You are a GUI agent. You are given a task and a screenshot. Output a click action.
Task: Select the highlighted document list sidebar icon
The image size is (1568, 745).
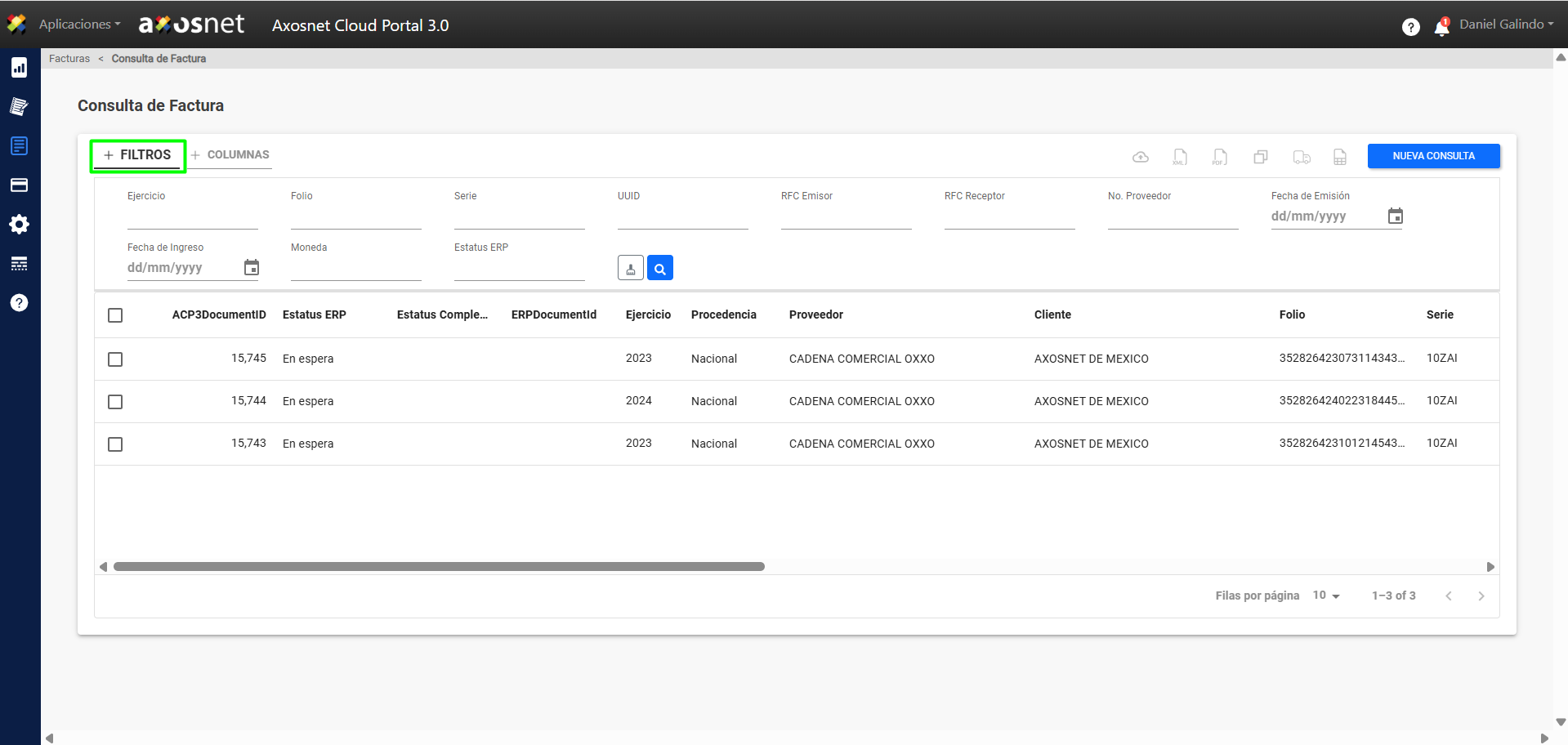19,145
